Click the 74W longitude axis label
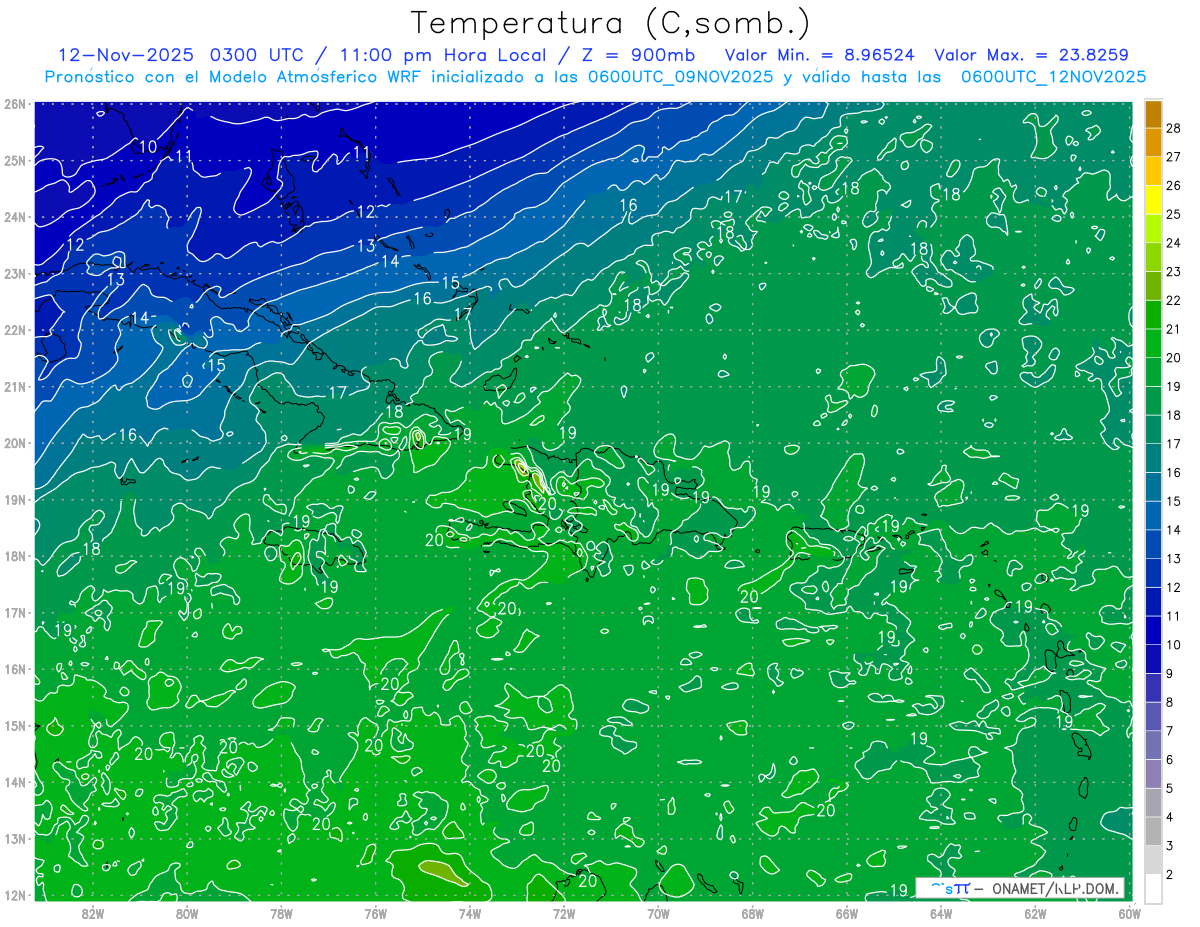Viewport: 1200px width, 927px height. coord(470,912)
